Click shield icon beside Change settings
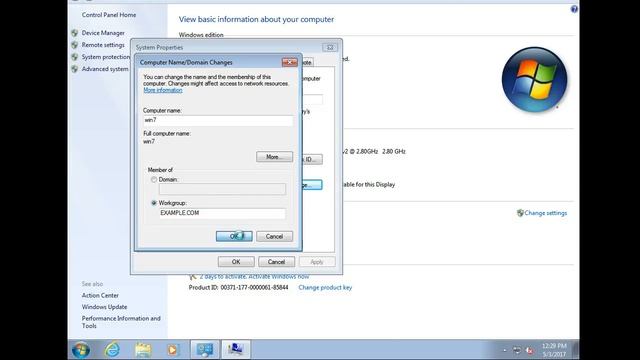Image resolution: width=640 pixels, height=360 pixels. click(x=520, y=213)
